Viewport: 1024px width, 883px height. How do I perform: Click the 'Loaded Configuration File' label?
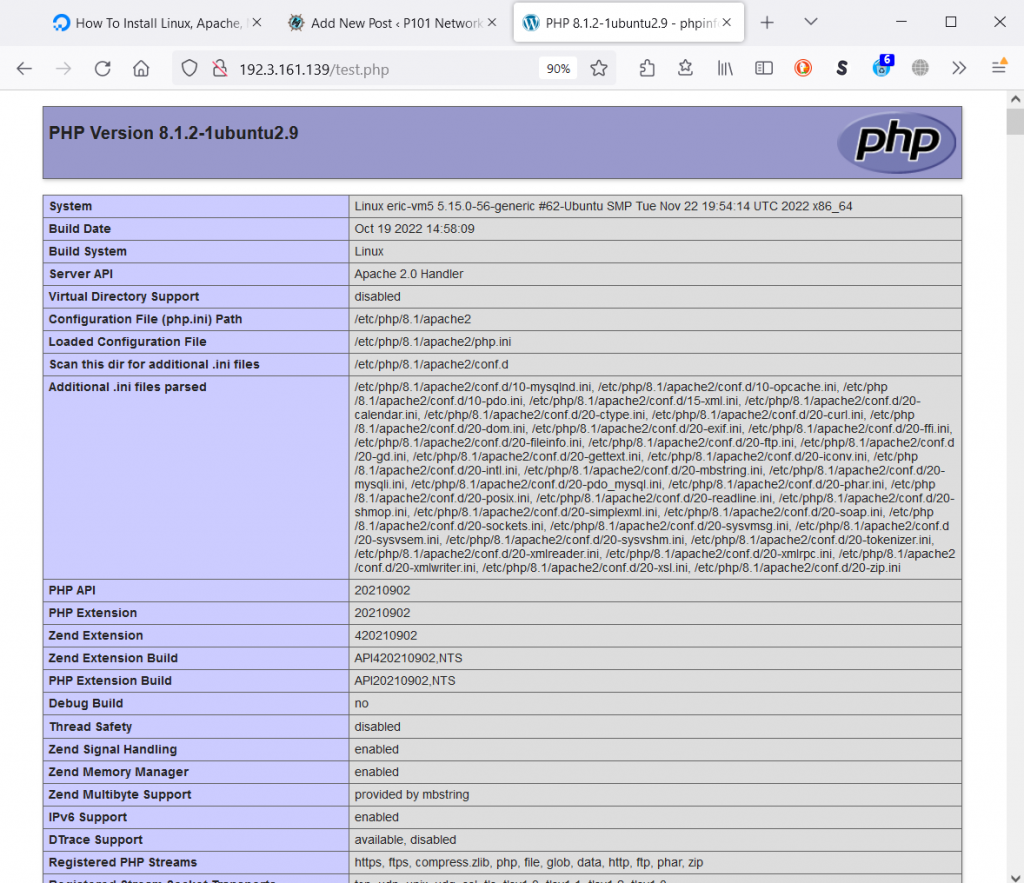[127, 342]
